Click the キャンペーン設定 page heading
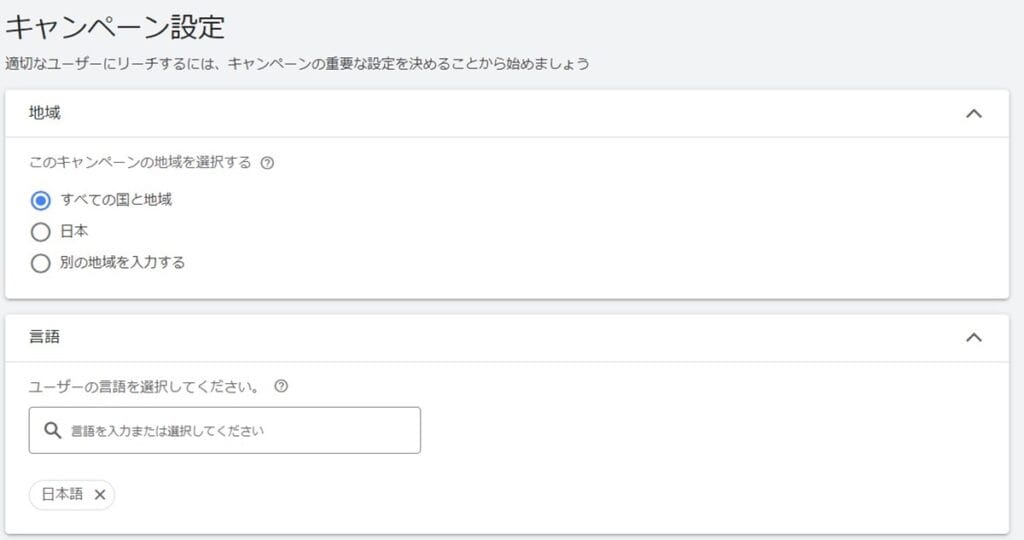This screenshot has height=540, width=1024. tap(115, 27)
